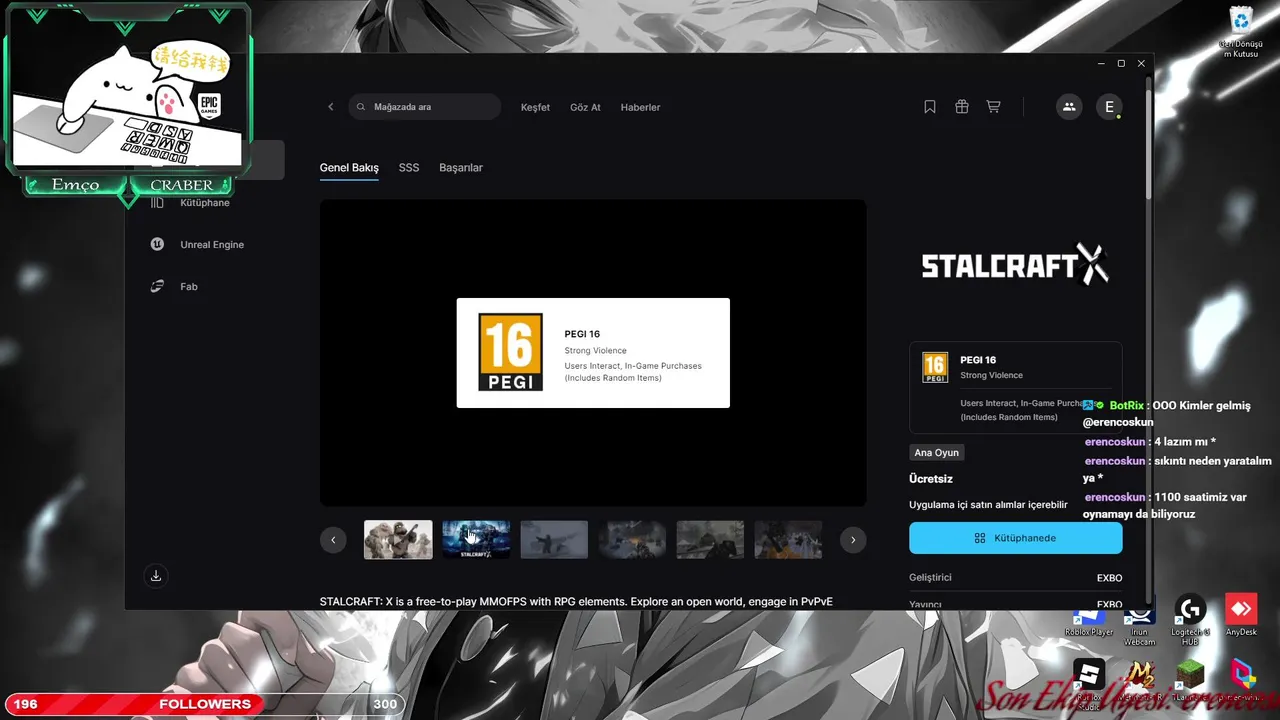This screenshot has width=1280, height=720.
Task: Open the gift redeem icon
Action: (x=962, y=107)
